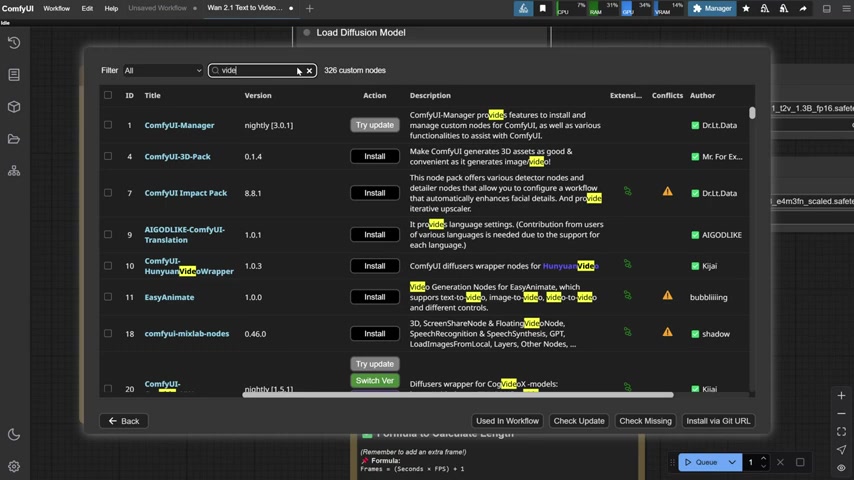854x480 pixels.
Task: Increase the queue batch count stepper
Action: pos(763,458)
